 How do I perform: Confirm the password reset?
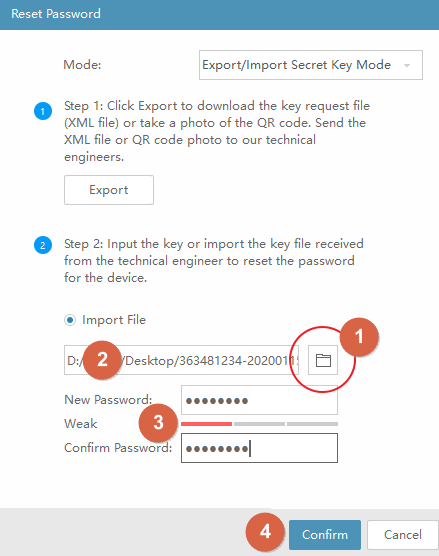point(325,535)
